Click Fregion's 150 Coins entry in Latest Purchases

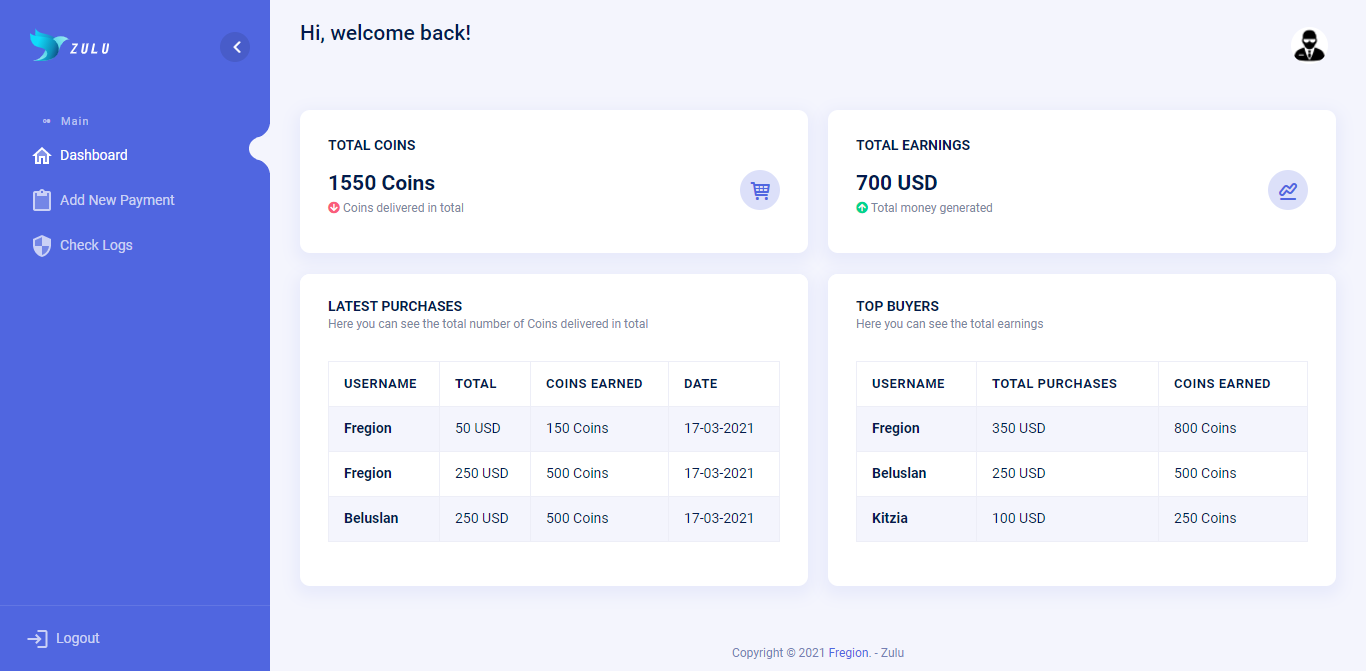pyautogui.click(x=576, y=428)
